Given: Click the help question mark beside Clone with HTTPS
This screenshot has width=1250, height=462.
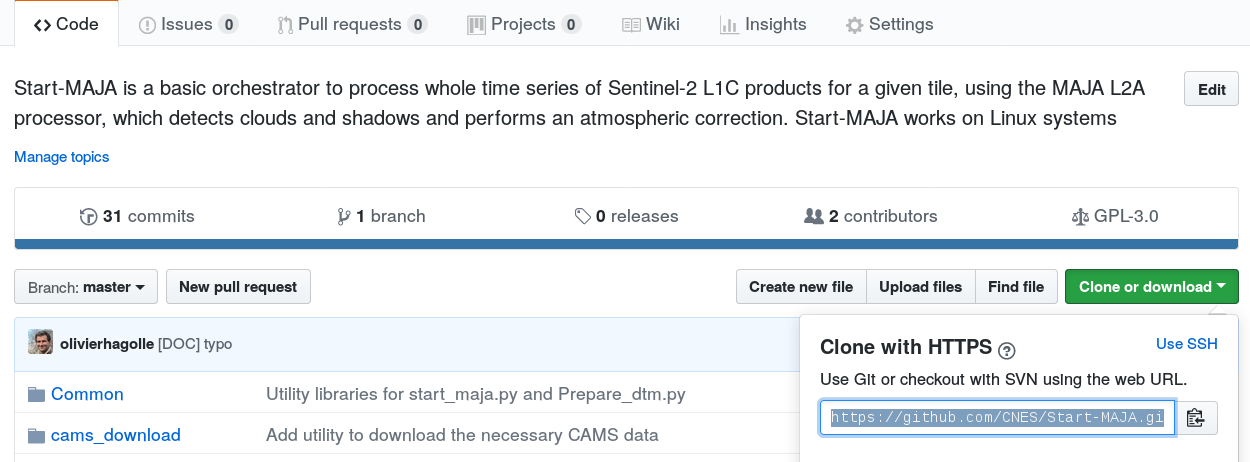Looking at the screenshot, I should tap(1007, 350).
